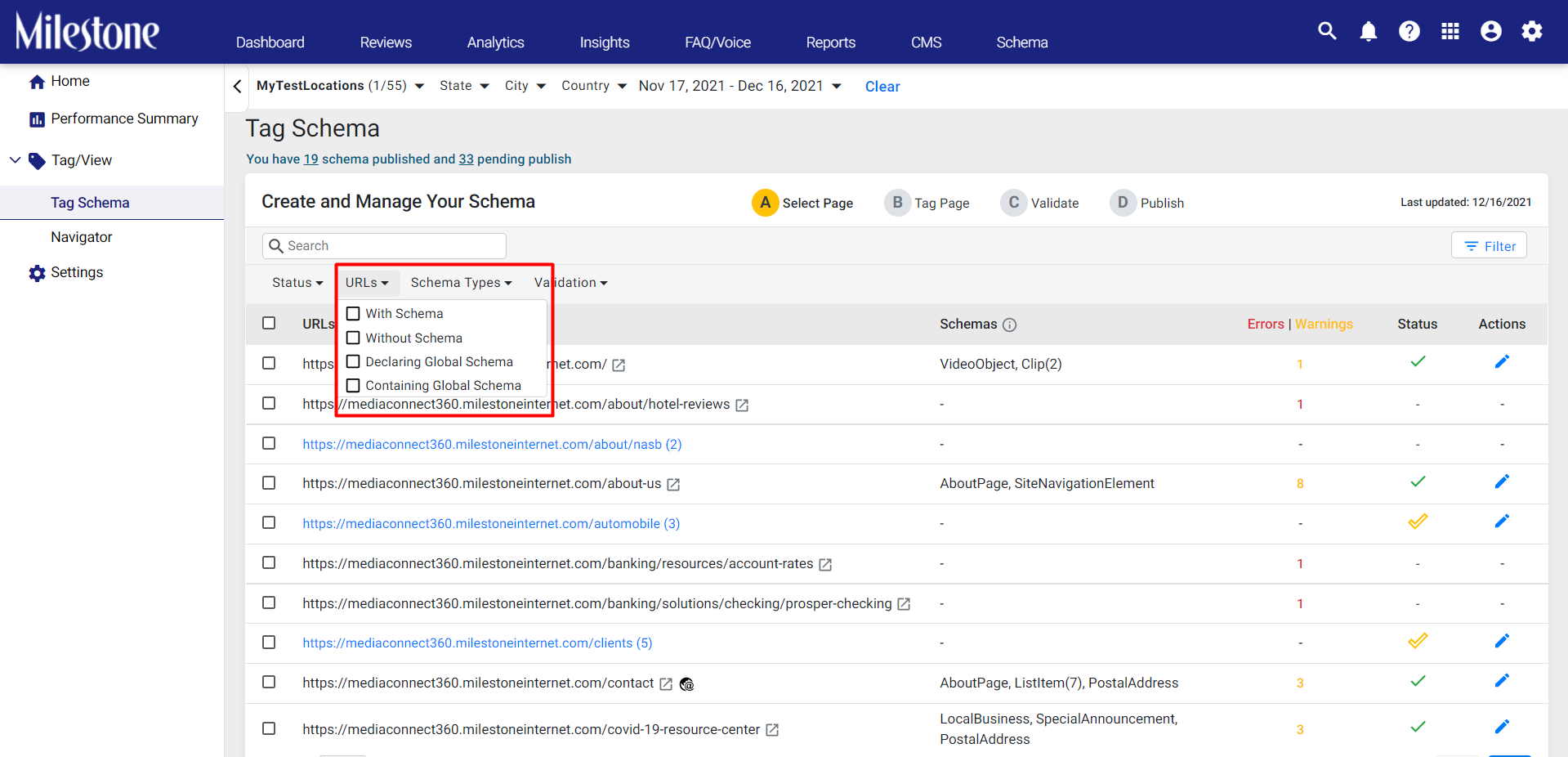Click the back arrow beside MyTestLocations
Screen dimensions: 1568x757
point(237,86)
